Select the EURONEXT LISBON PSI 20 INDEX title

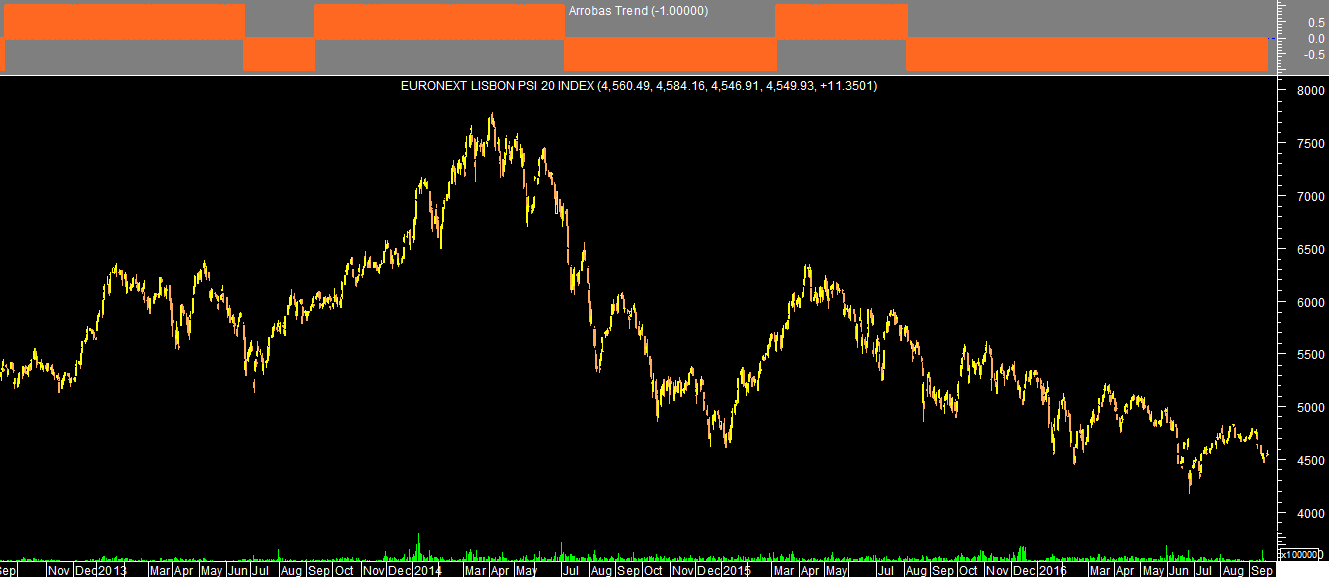coord(639,87)
